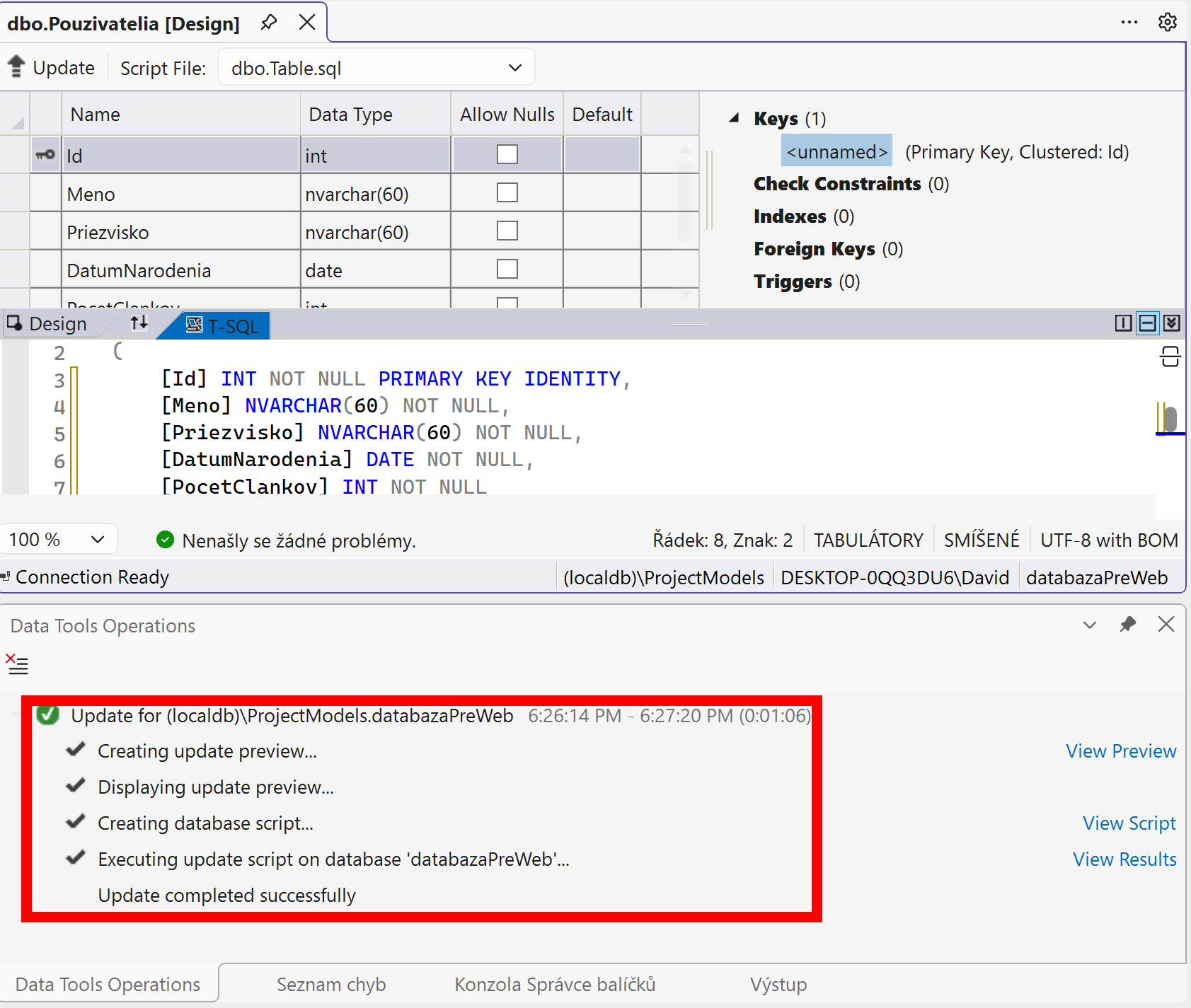
Task: Click the Allow Nulls column header
Action: click(507, 114)
